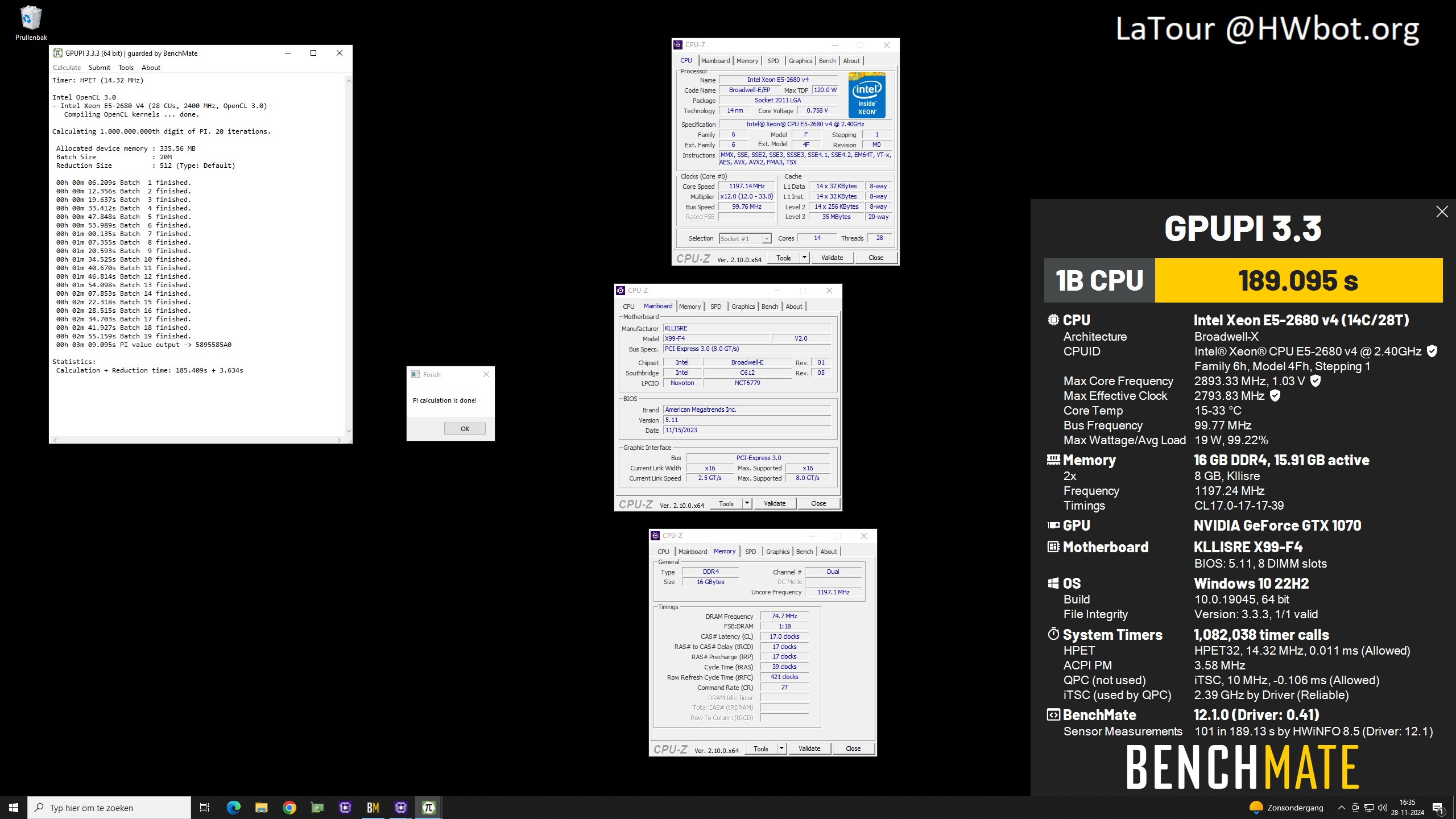
Task: Click the CPU-Z title icon in the Memory window
Action: (655, 536)
